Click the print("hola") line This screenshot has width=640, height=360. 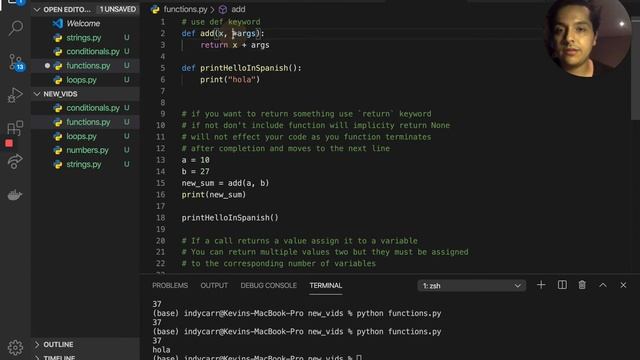[x=230, y=80]
